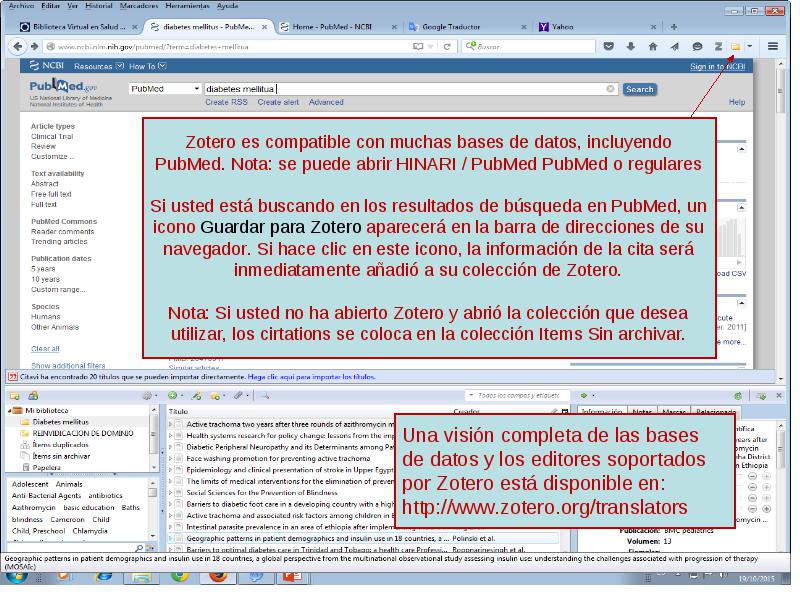
Task: Close the Zotero pane with X
Action: (779, 395)
